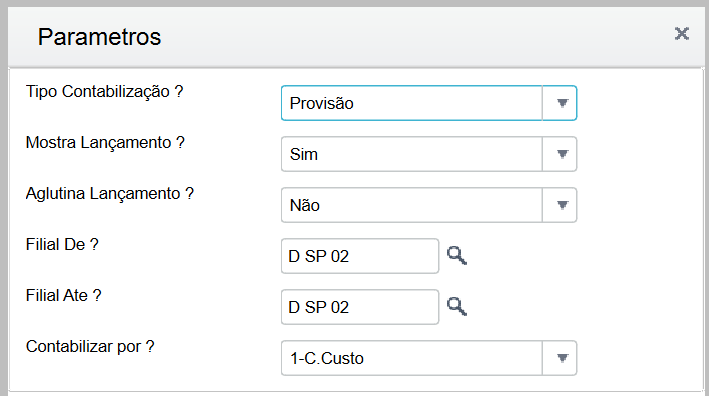Click the magnifier icon beside Filial De
This screenshot has width=709, height=396.
457,256
